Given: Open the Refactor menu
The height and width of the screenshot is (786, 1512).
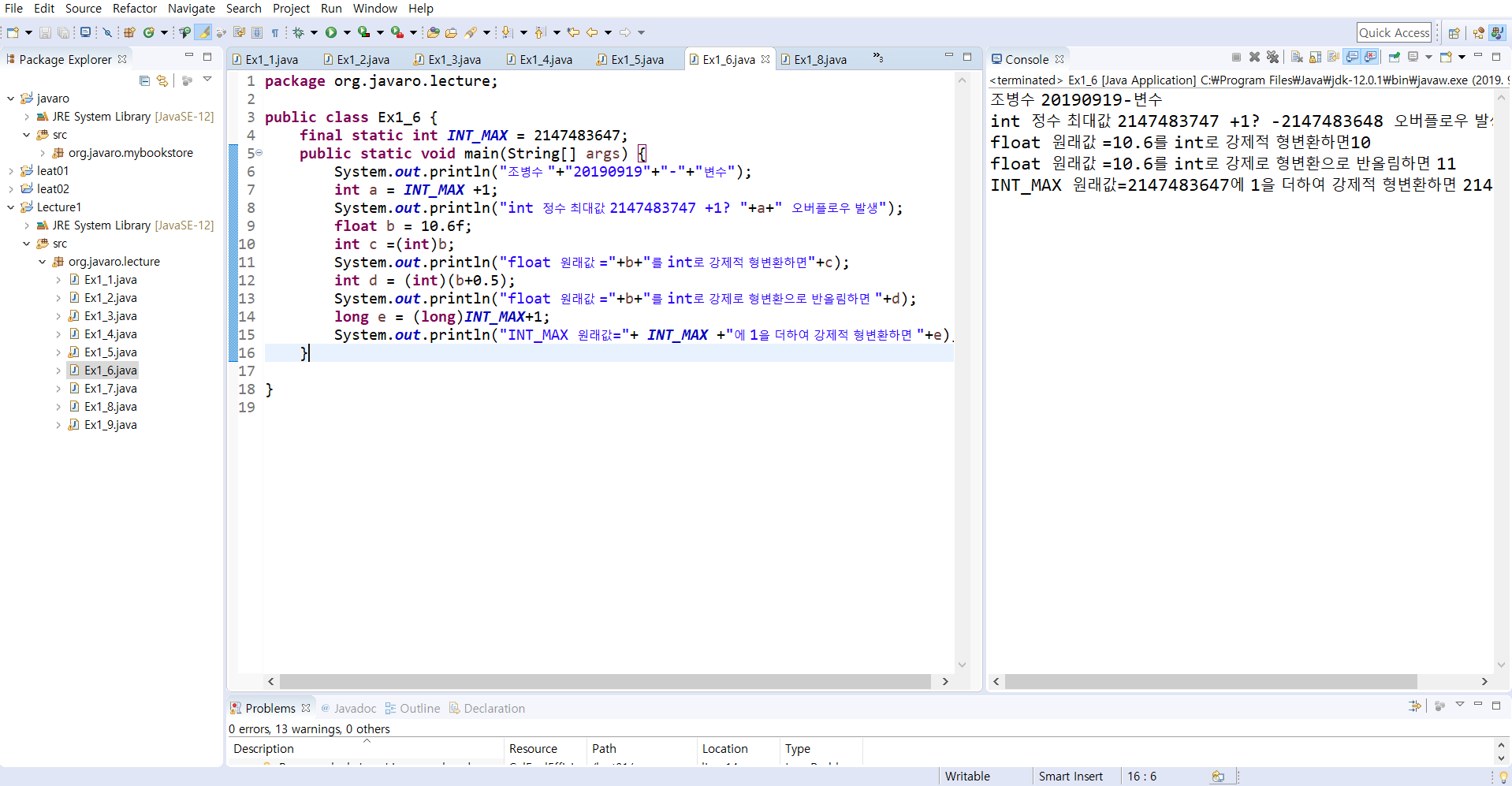Looking at the screenshot, I should point(135,9).
